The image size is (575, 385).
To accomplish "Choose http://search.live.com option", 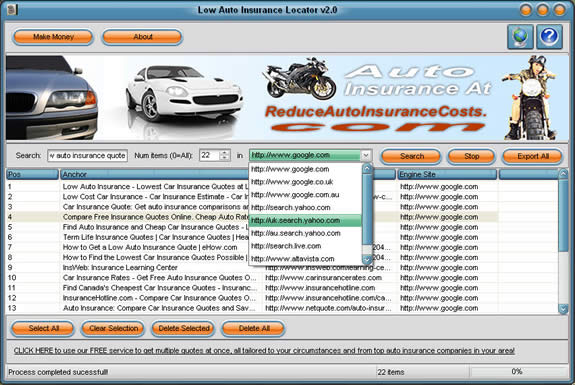I will pos(305,246).
